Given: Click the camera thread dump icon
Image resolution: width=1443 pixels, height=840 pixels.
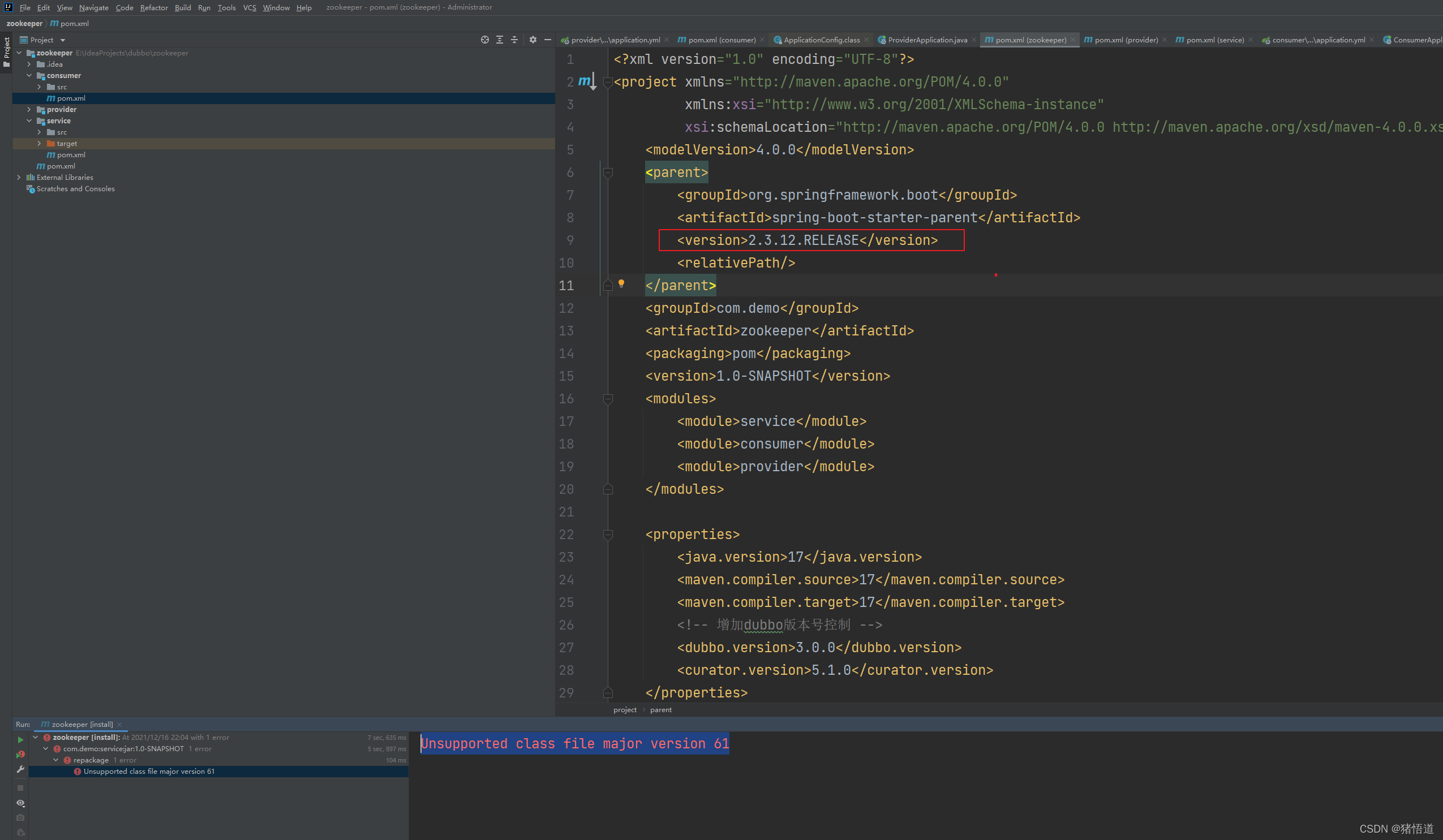Looking at the screenshot, I should (20, 818).
